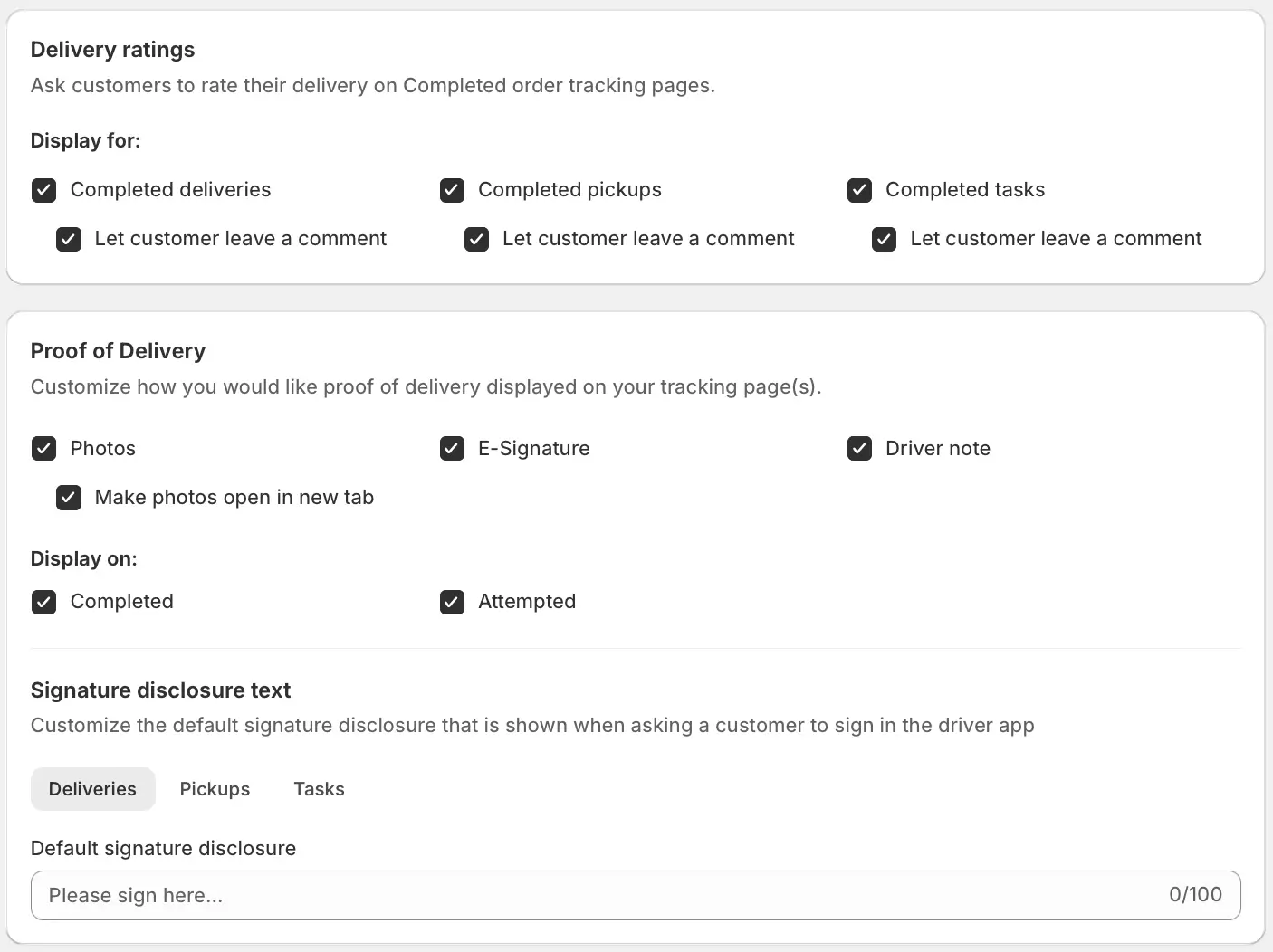Image resolution: width=1273 pixels, height=952 pixels.
Task: Open the Tasks tab
Action: point(319,789)
